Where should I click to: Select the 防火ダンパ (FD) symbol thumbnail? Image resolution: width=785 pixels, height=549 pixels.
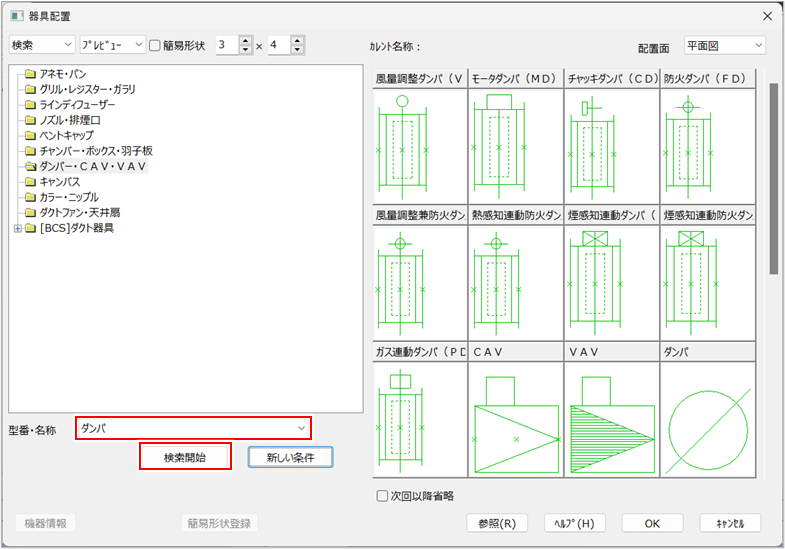[707, 145]
